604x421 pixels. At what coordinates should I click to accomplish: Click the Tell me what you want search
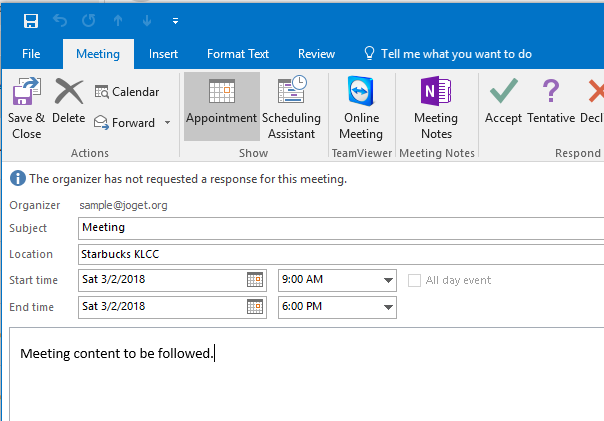[455, 54]
